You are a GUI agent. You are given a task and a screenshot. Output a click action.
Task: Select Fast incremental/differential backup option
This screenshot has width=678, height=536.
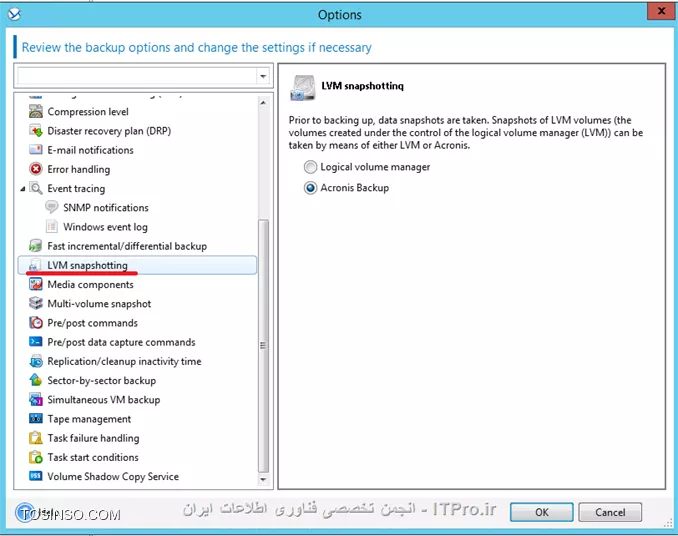pos(127,246)
